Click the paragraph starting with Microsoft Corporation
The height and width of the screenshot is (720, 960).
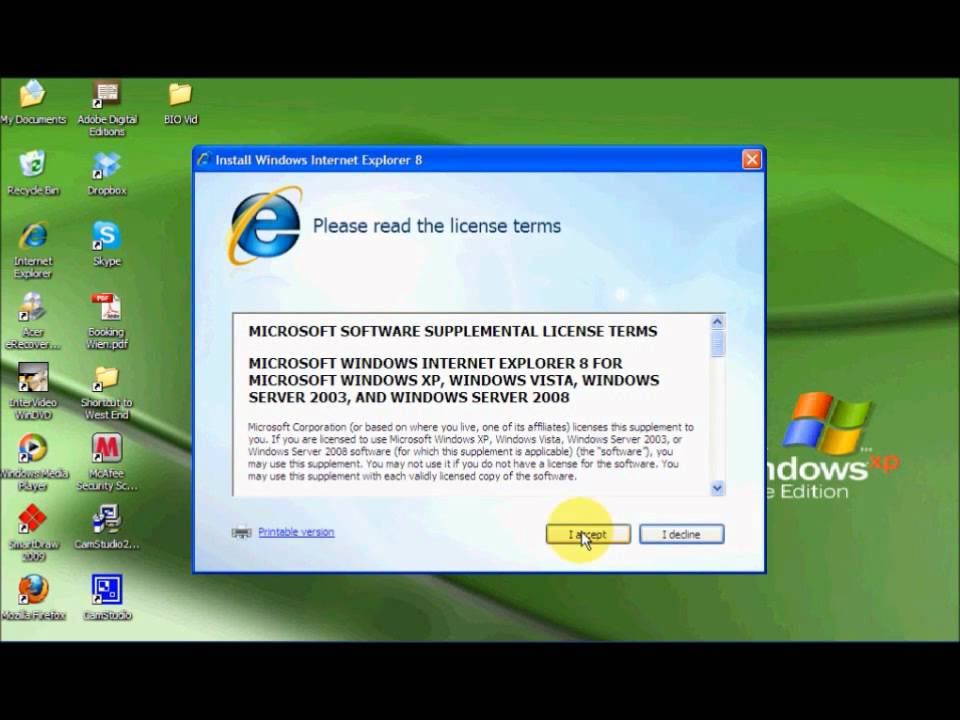471,451
